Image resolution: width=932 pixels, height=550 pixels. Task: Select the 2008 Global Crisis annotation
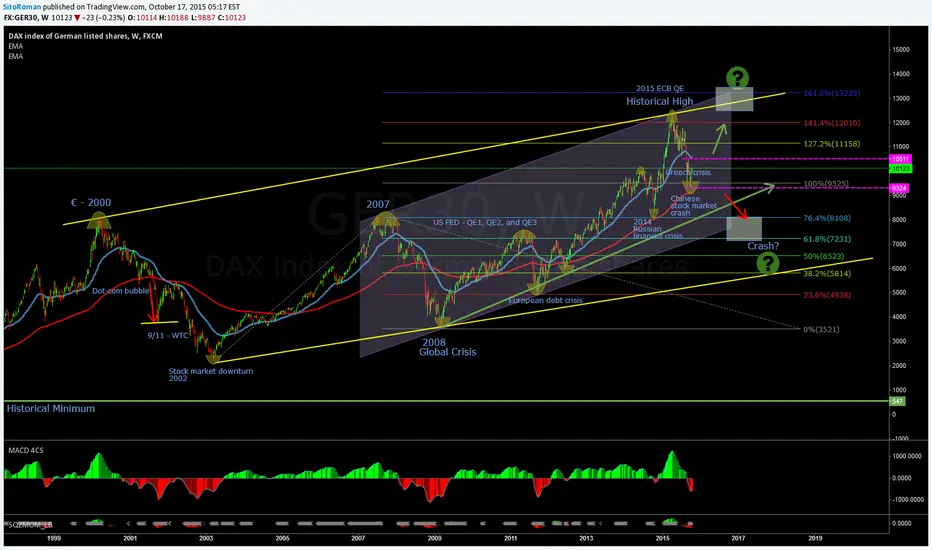pyautogui.click(x=448, y=347)
